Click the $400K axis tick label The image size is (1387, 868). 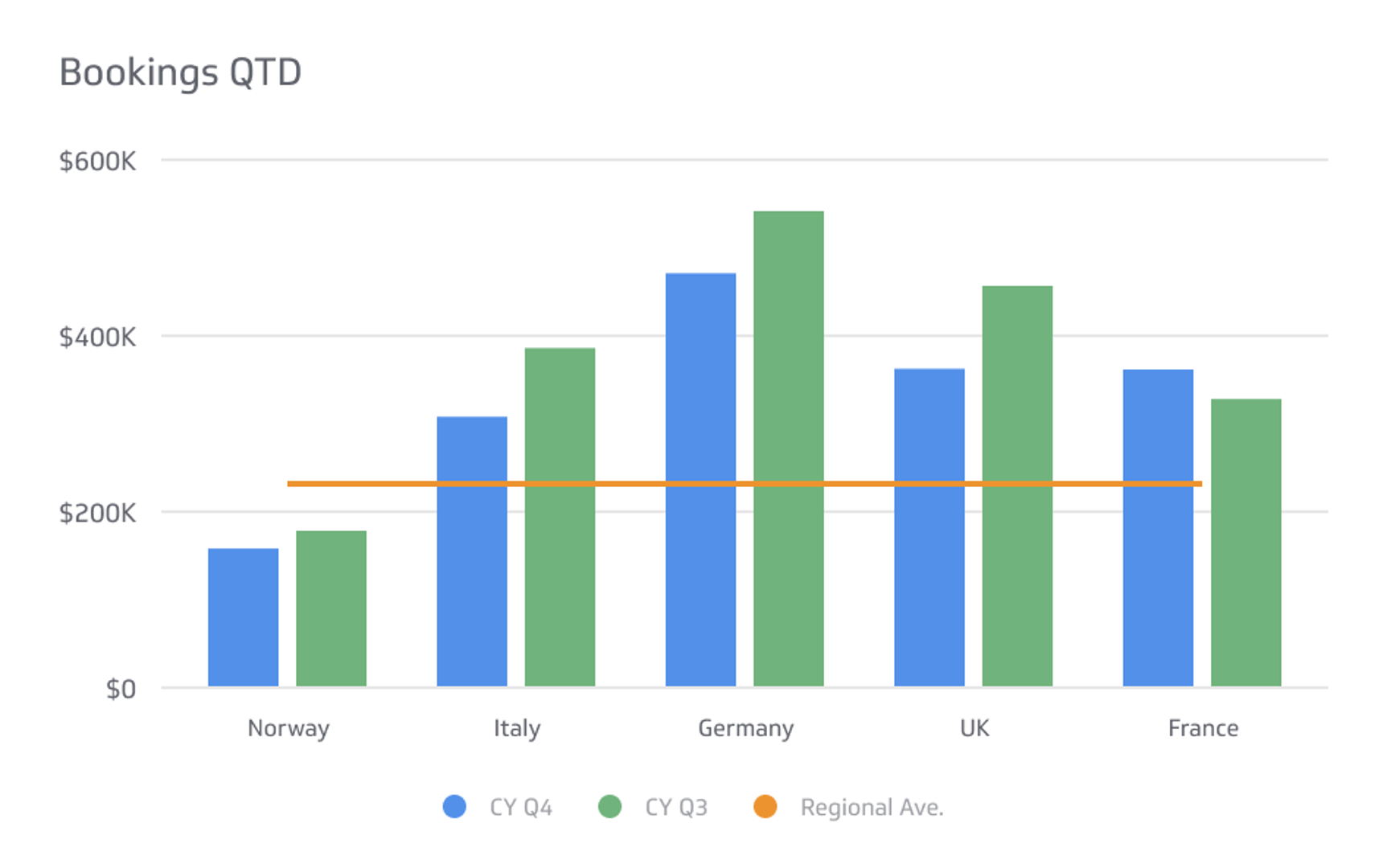coord(97,336)
